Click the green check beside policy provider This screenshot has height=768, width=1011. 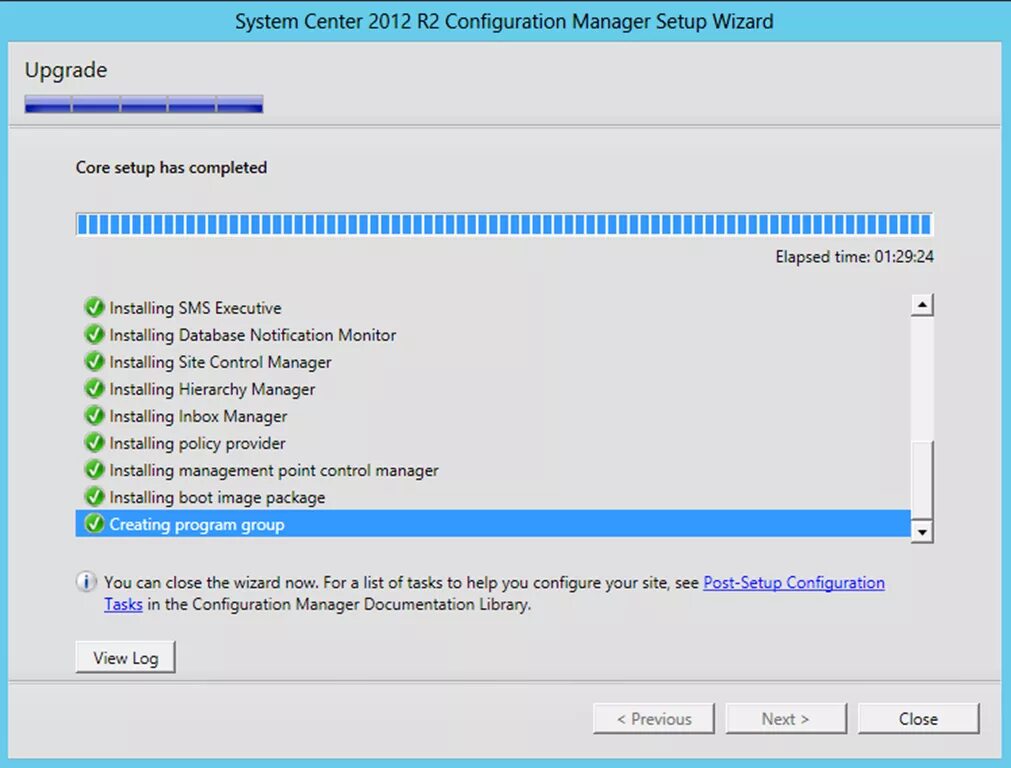[94, 443]
